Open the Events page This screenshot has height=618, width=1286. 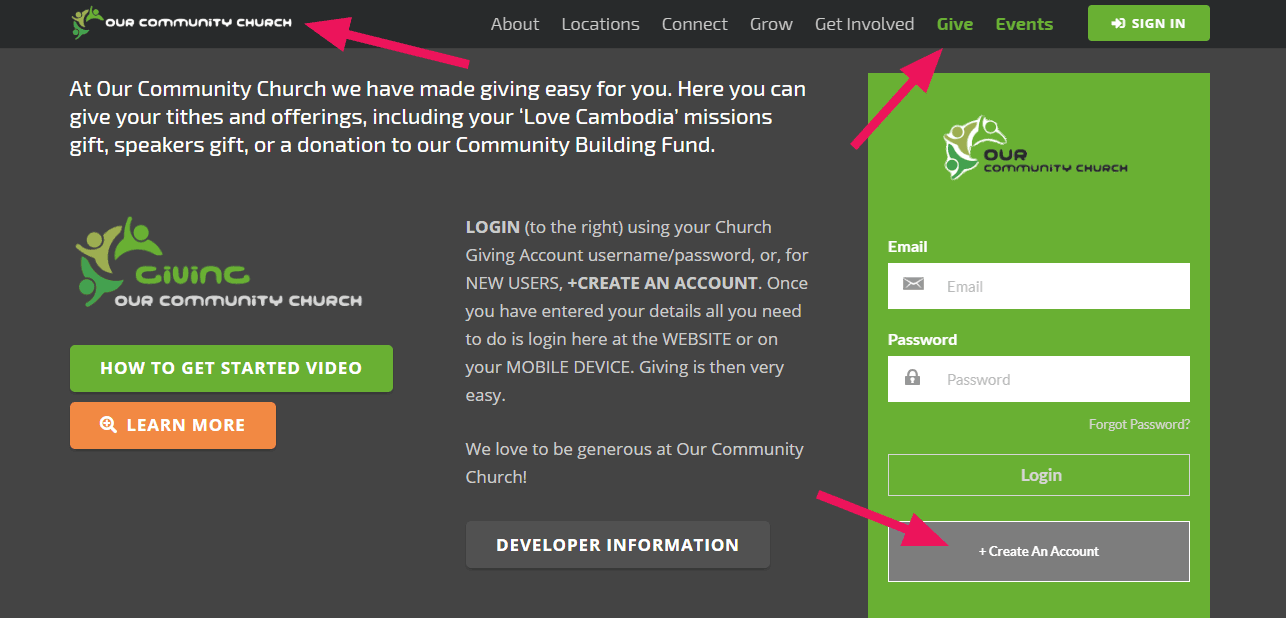coord(1024,24)
